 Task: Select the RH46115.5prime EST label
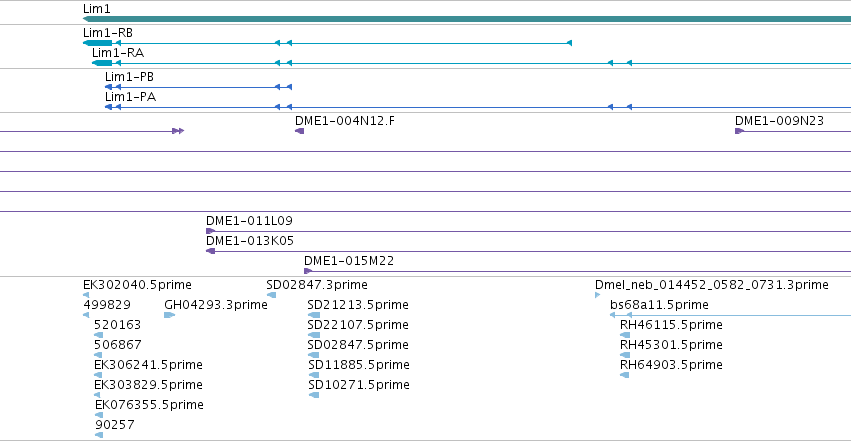(671, 325)
